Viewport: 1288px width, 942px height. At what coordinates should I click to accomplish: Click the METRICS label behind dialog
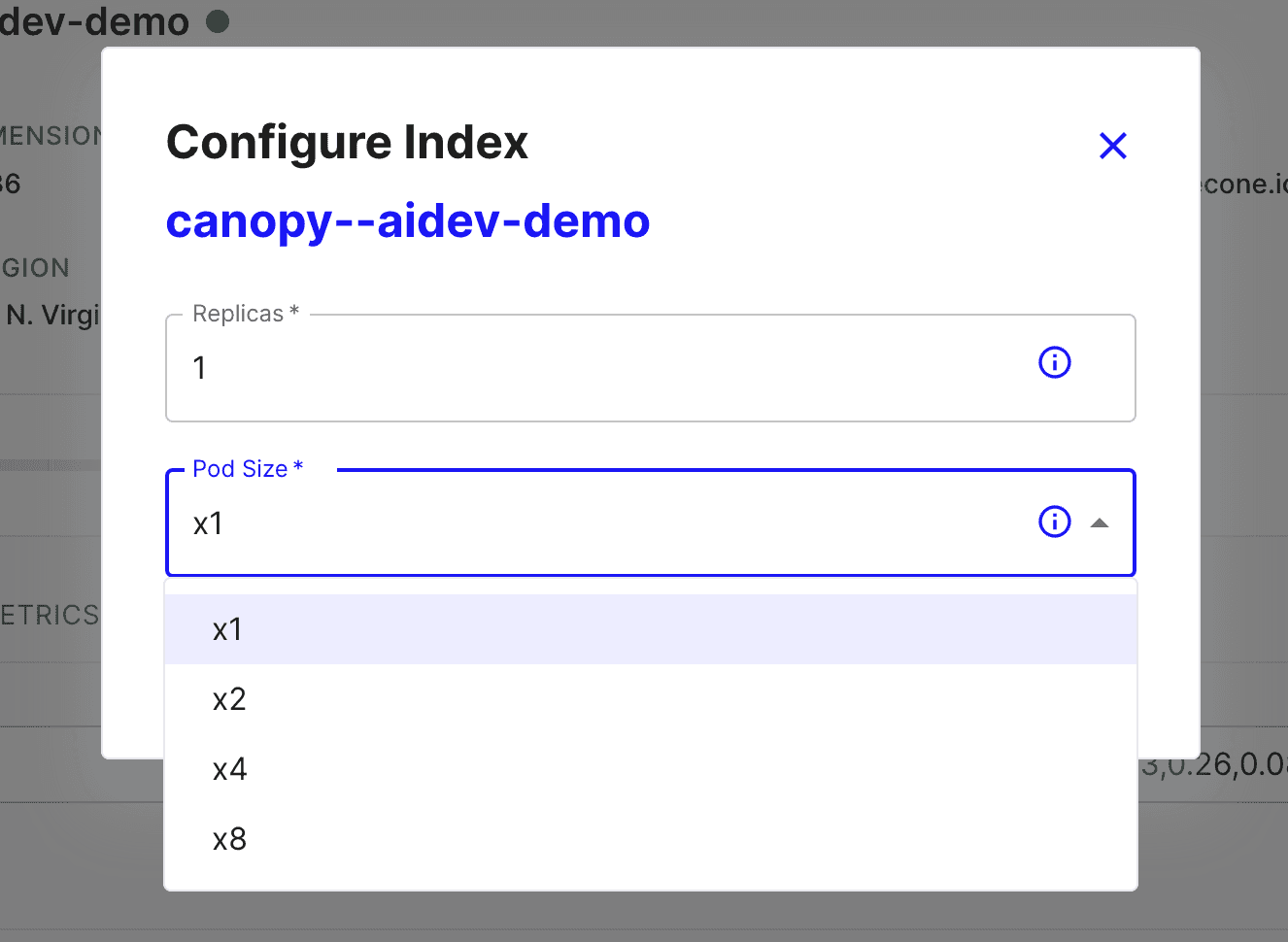coord(51,616)
